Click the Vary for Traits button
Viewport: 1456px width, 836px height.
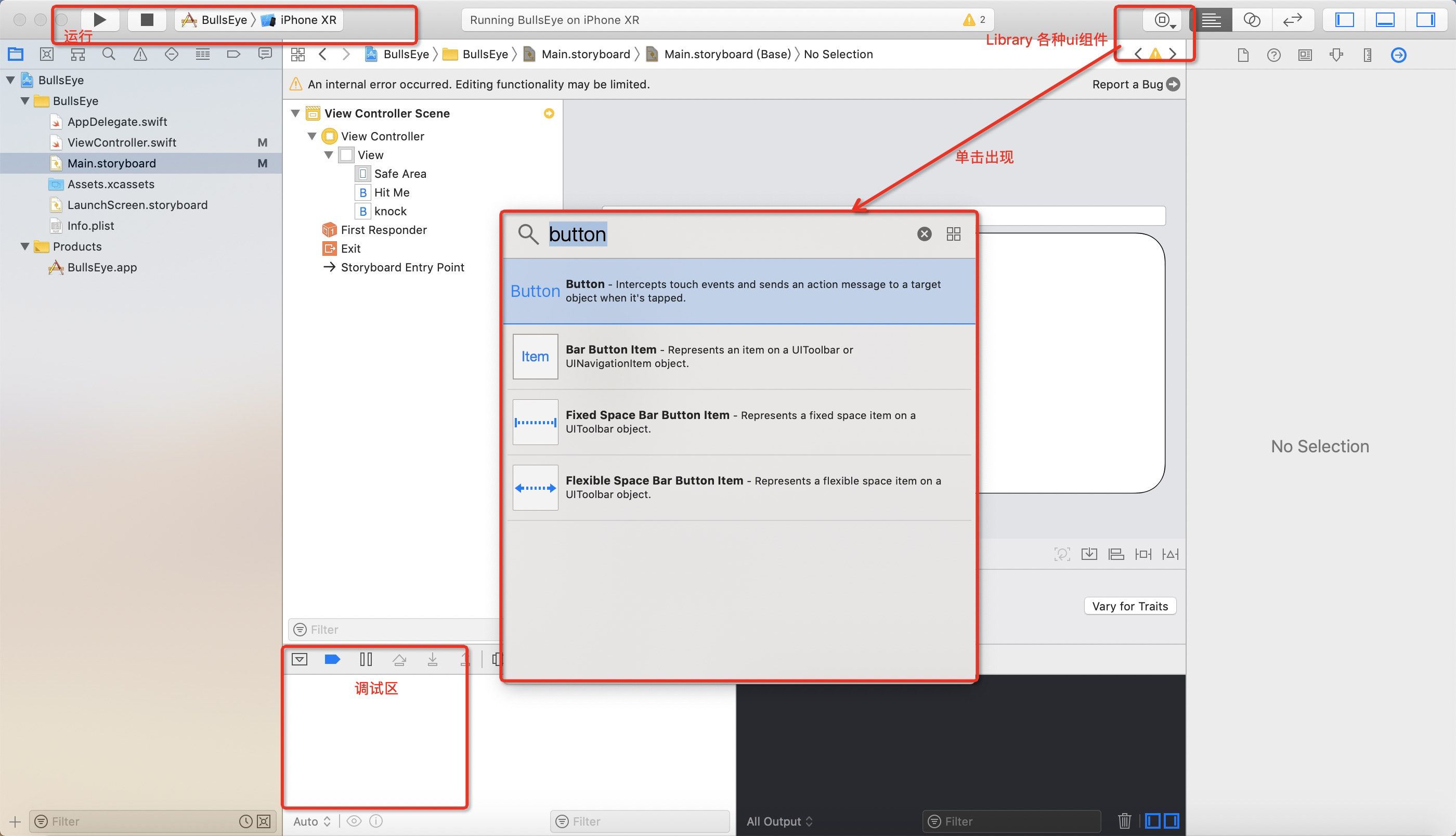click(1128, 606)
